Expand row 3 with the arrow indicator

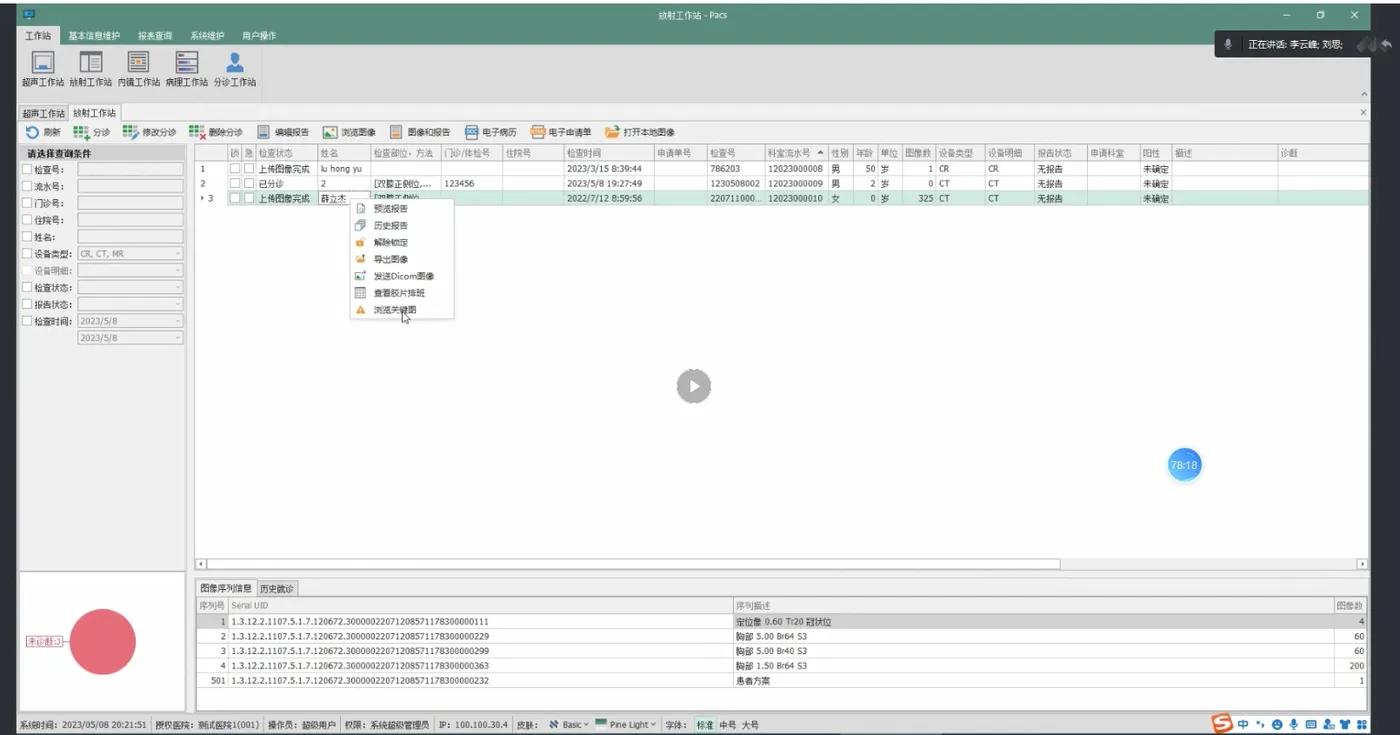click(x=202, y=198)
